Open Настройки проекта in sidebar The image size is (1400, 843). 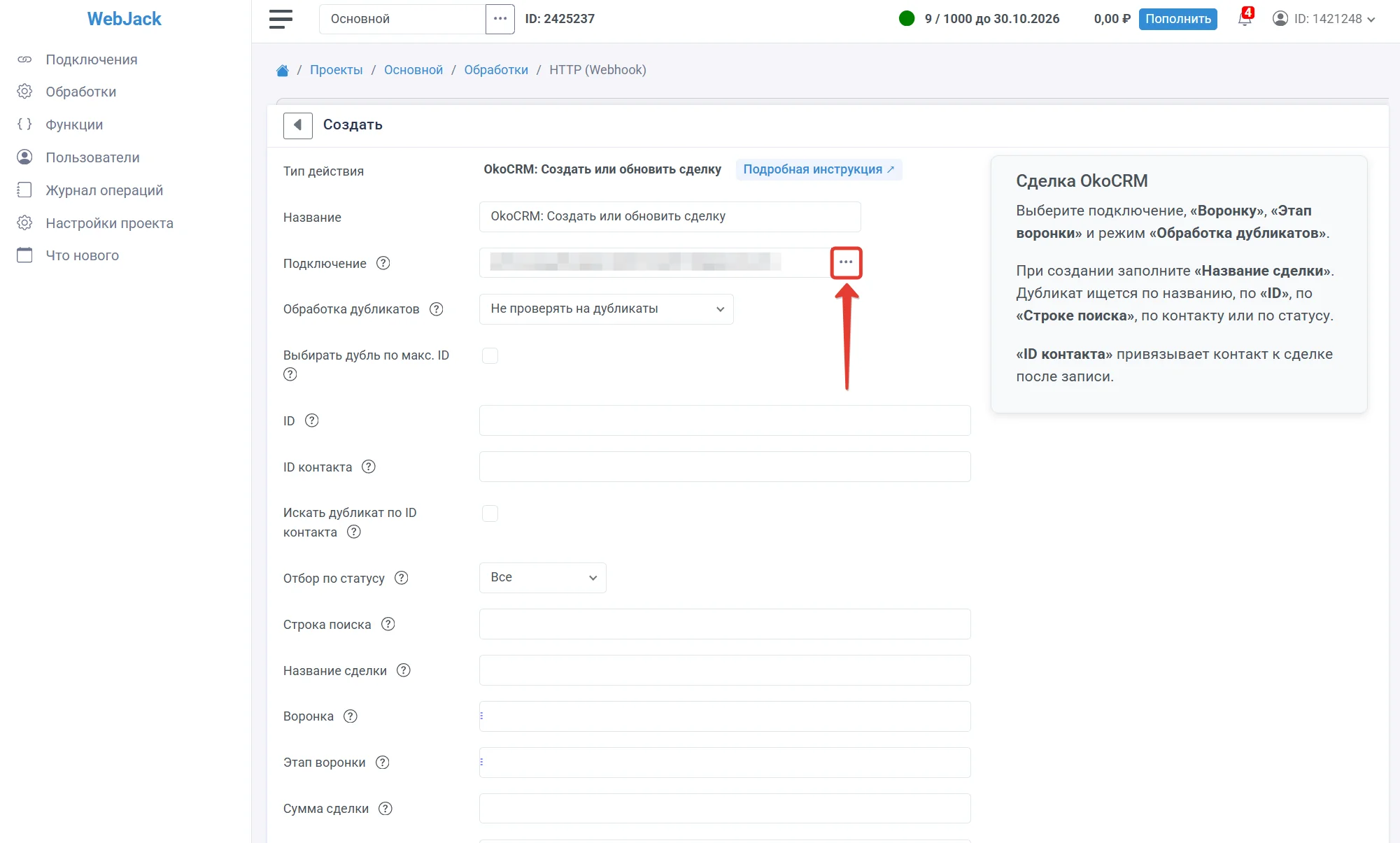pos(109,223)
